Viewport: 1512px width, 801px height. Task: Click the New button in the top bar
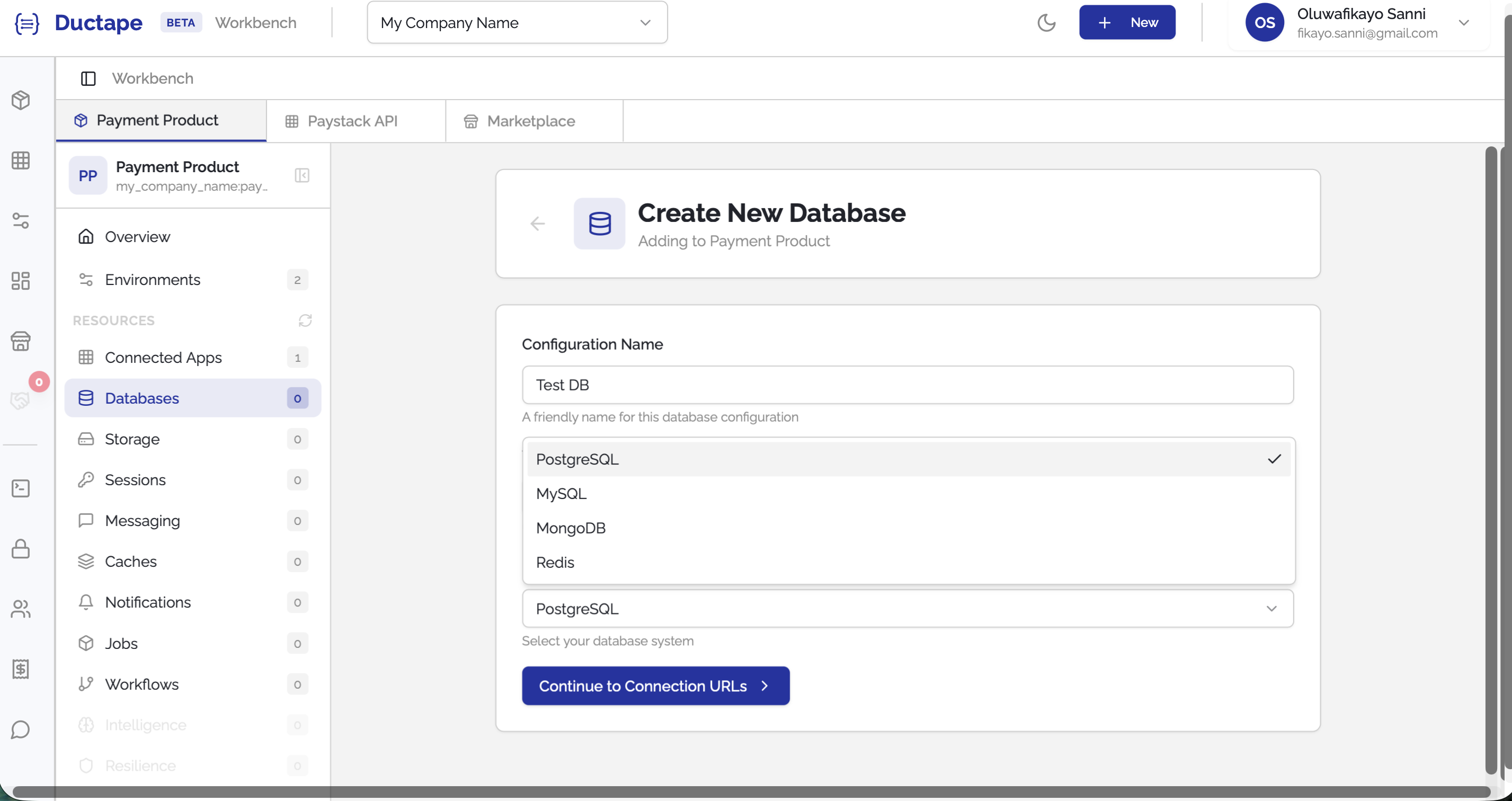click(x=1126, y=22)
